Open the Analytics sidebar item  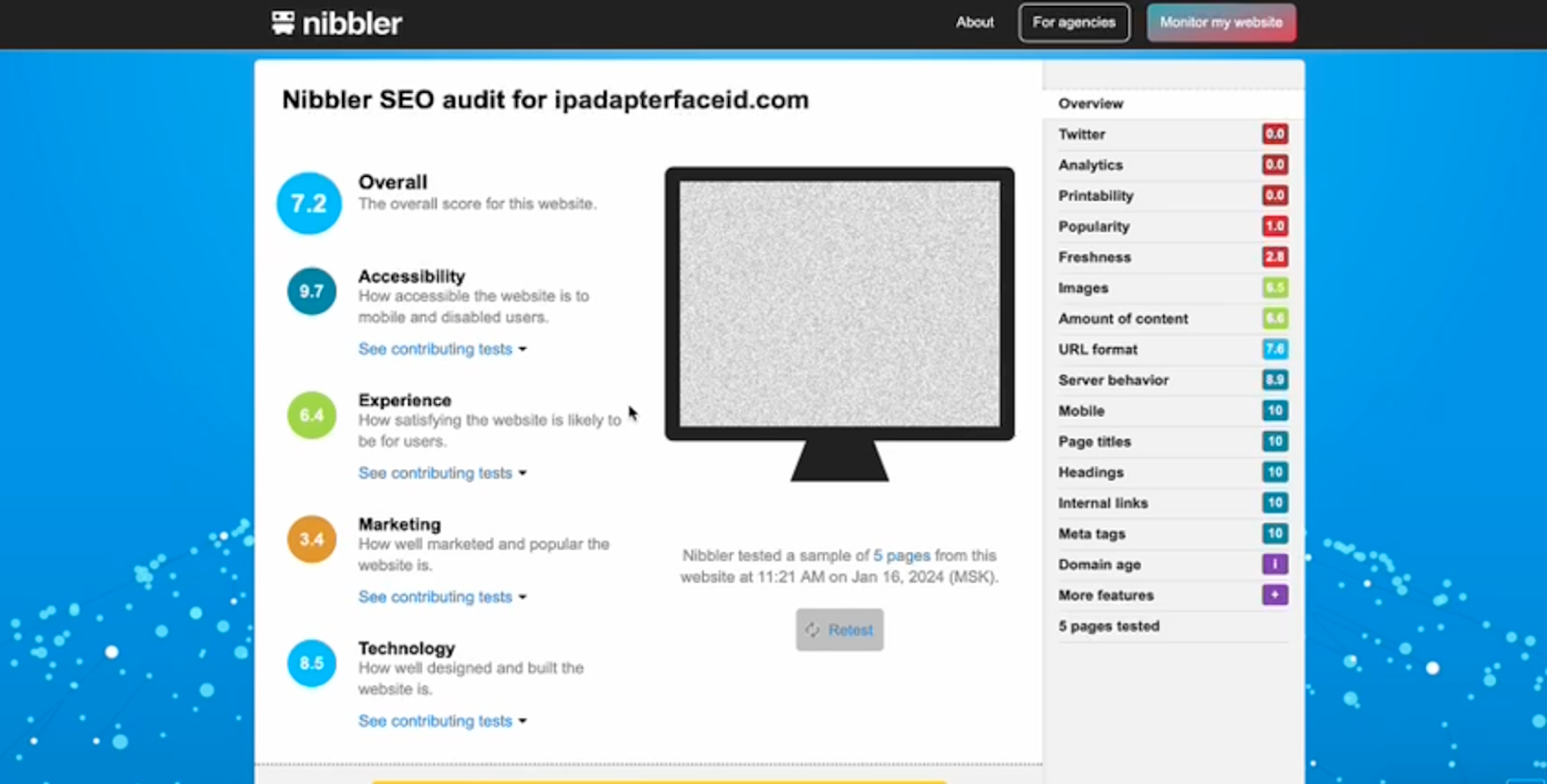pos(1173,165)
